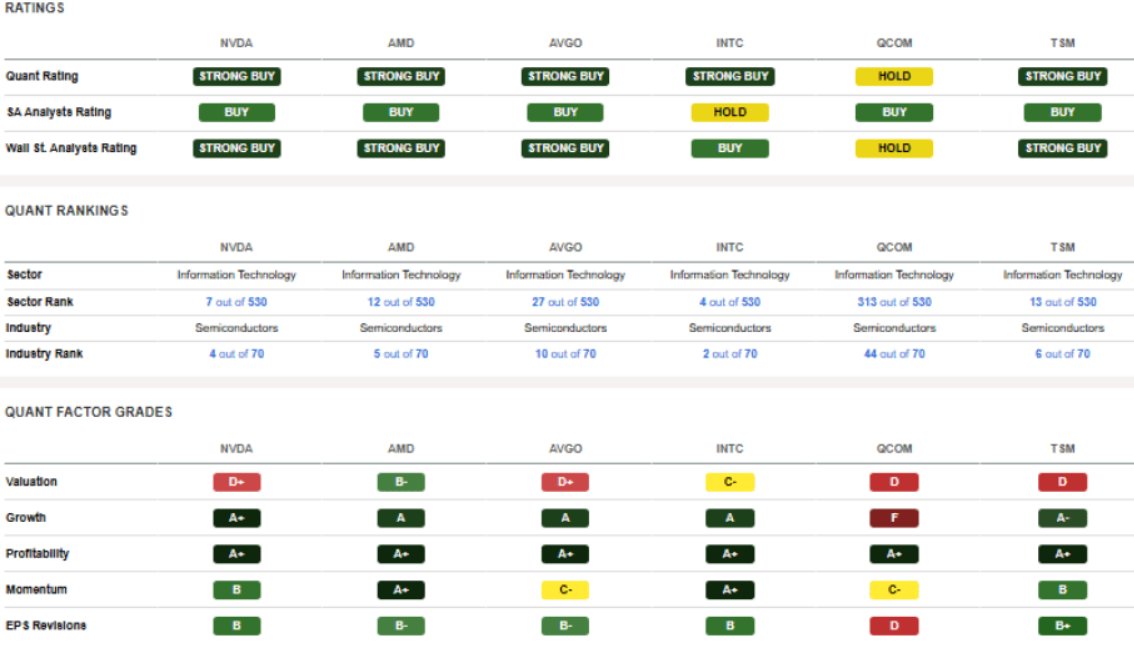Open INTC industry rank 2 out of 70
Image resolution: width=1134 pixels, height=649 pixels.
tap(730, 354)
